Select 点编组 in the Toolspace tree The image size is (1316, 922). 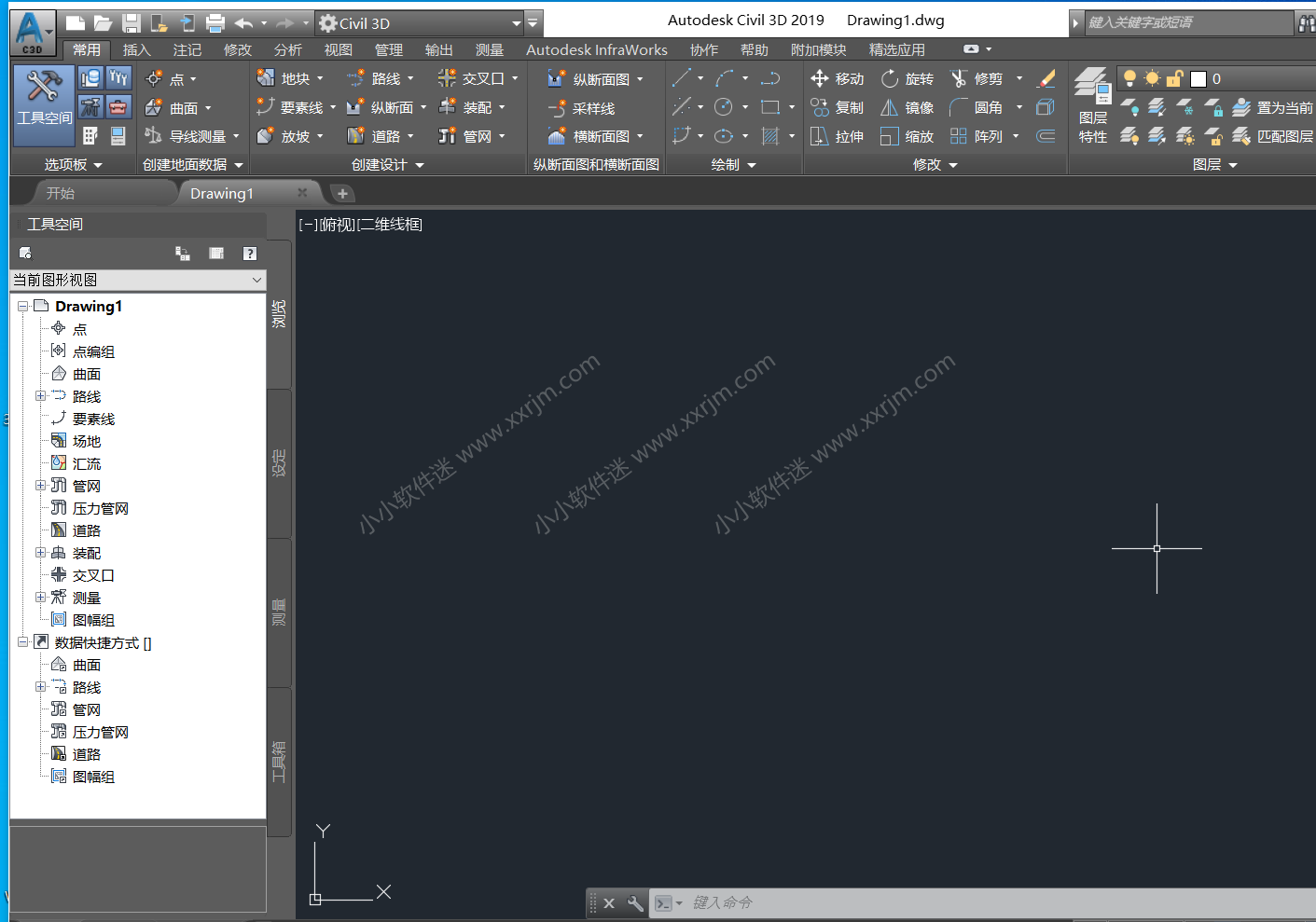coord(93,351)
